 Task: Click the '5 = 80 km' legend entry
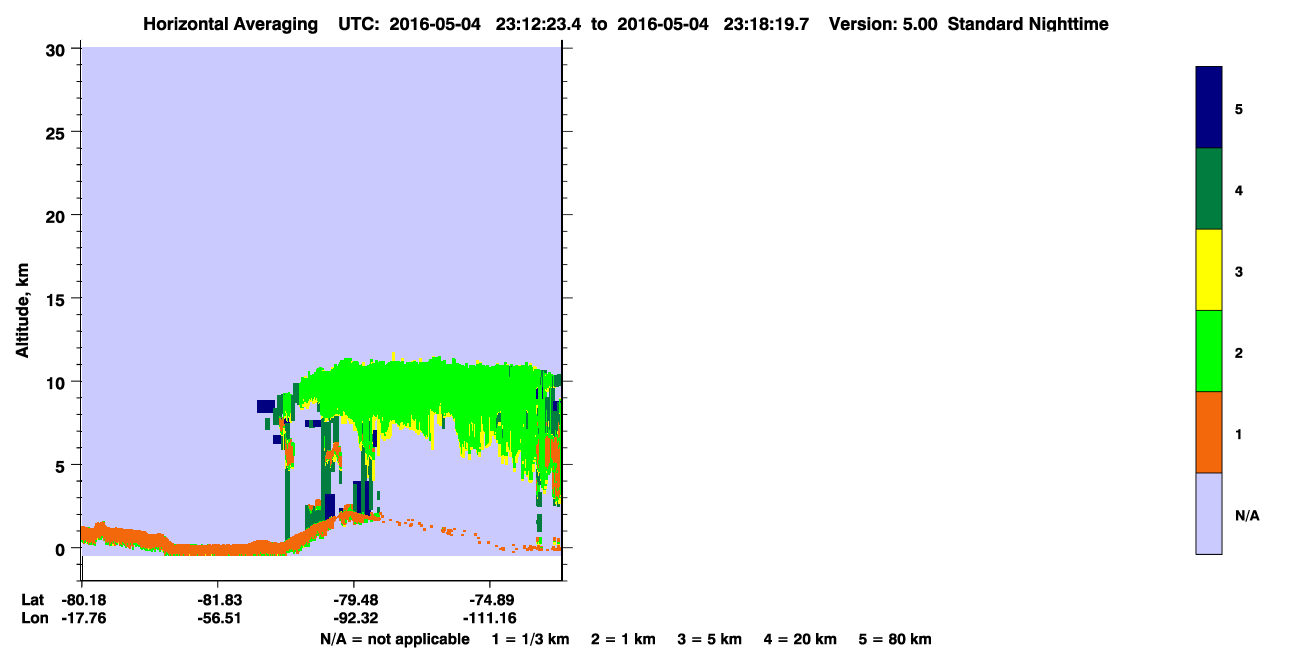(895, 639)
